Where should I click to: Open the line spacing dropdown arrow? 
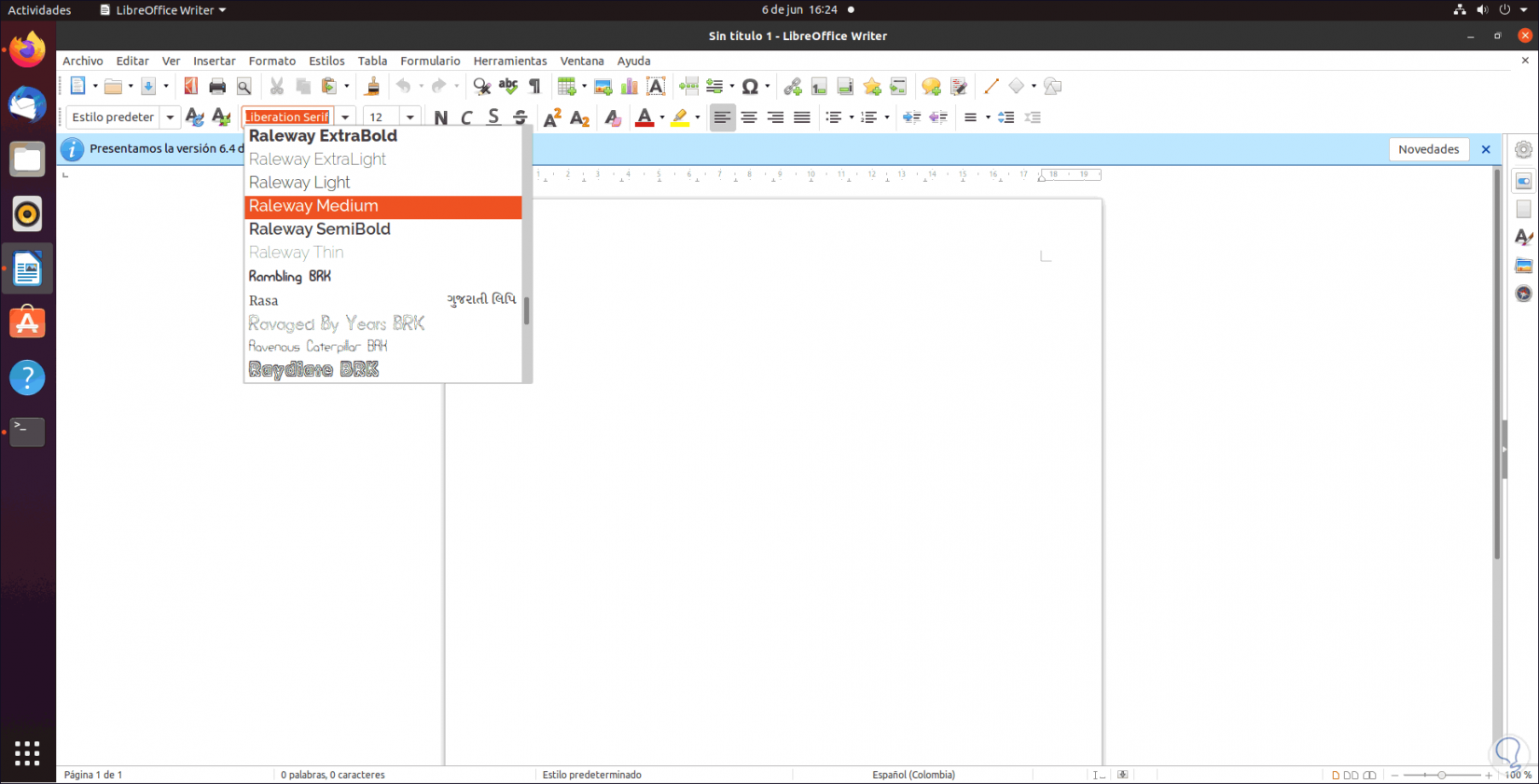[x=987, y=117]
